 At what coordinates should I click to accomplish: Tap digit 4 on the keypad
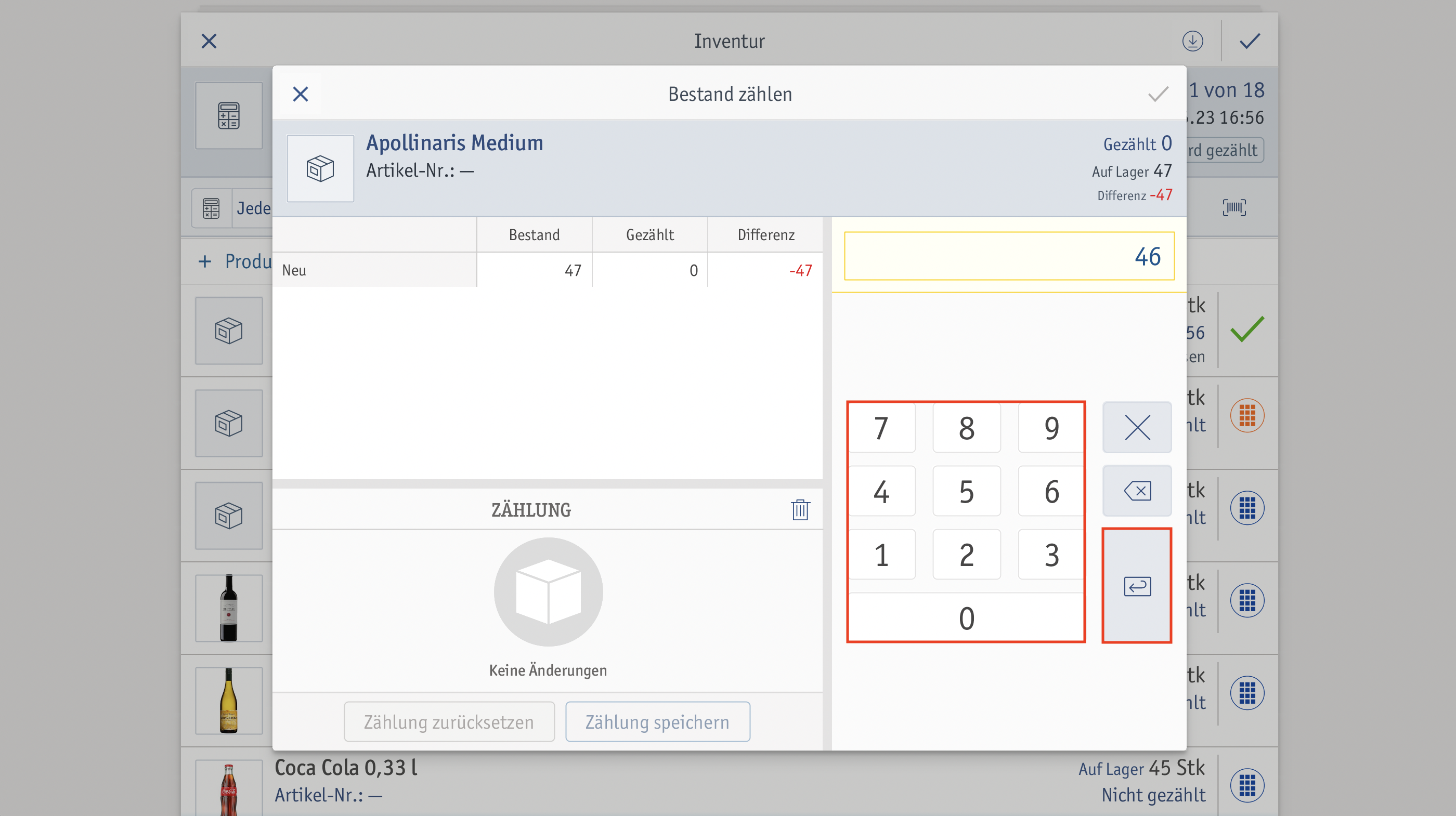881,491
